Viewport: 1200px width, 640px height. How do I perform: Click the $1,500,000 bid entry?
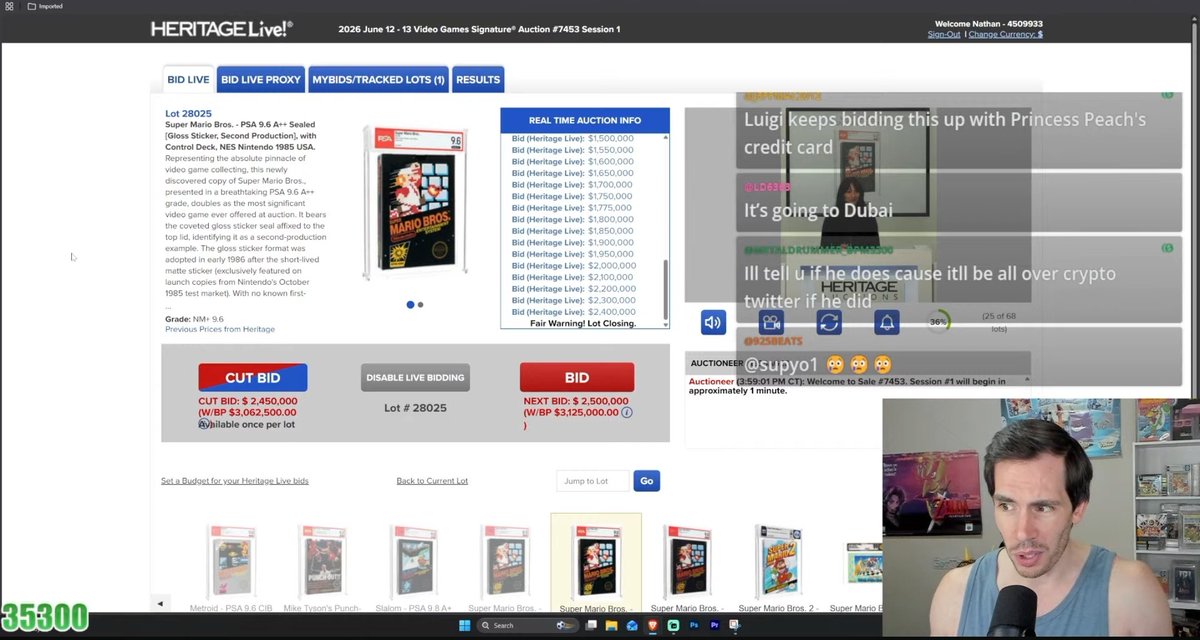pos(573,138)
